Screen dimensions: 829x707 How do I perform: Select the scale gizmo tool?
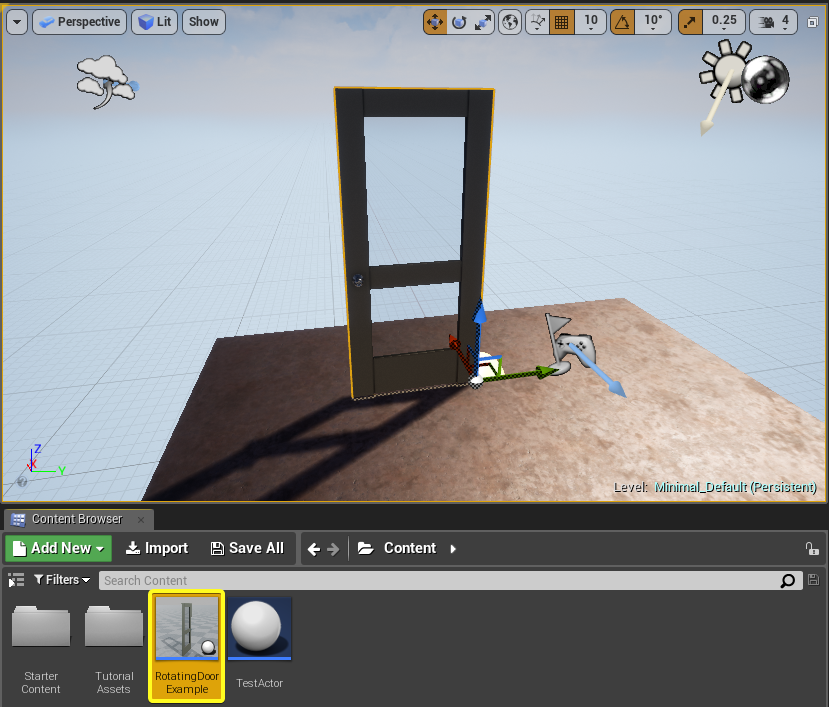483,21
